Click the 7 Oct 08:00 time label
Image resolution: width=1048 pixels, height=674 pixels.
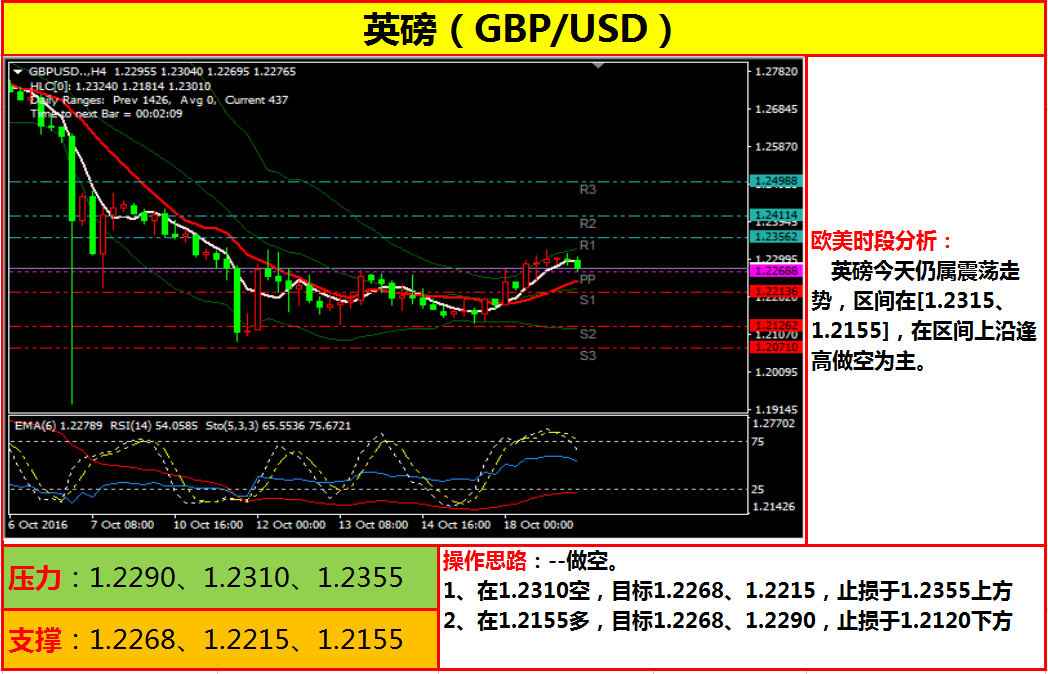point(122,525)
